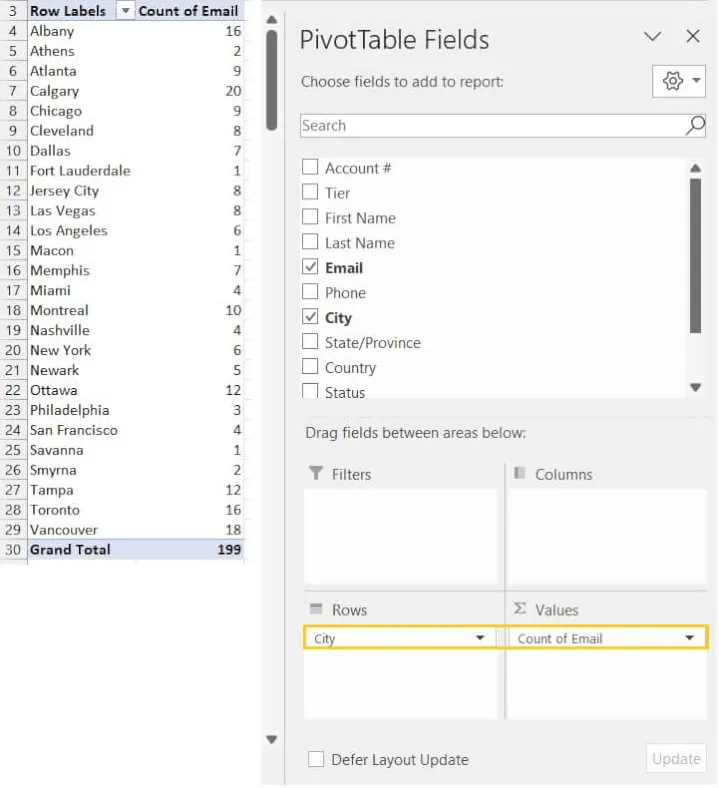The height and width of the screenshot is (788, 719).
Task: Open the Row Labels filter dropdown
Action: pos(125,11)
